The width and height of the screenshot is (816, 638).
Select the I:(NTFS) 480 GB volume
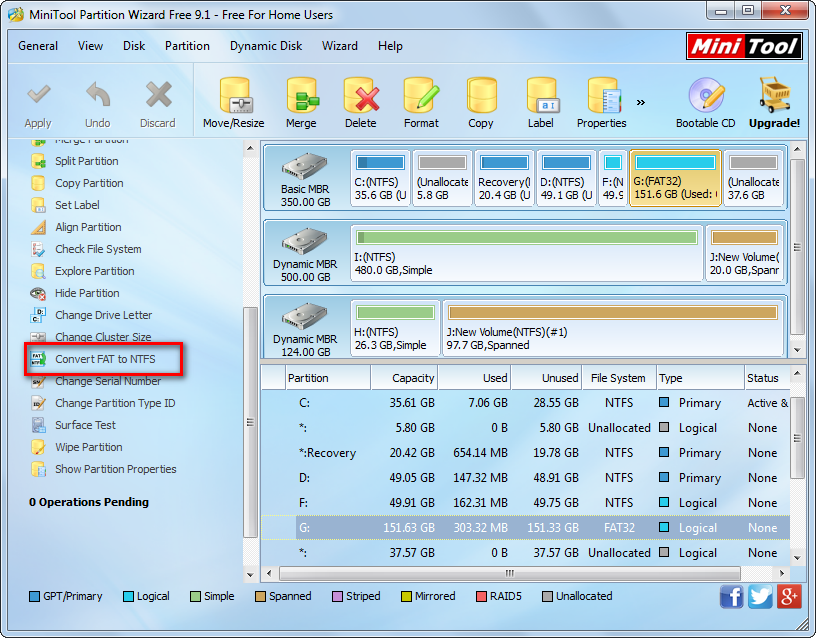pyautogui.click(x=527, y=253)
